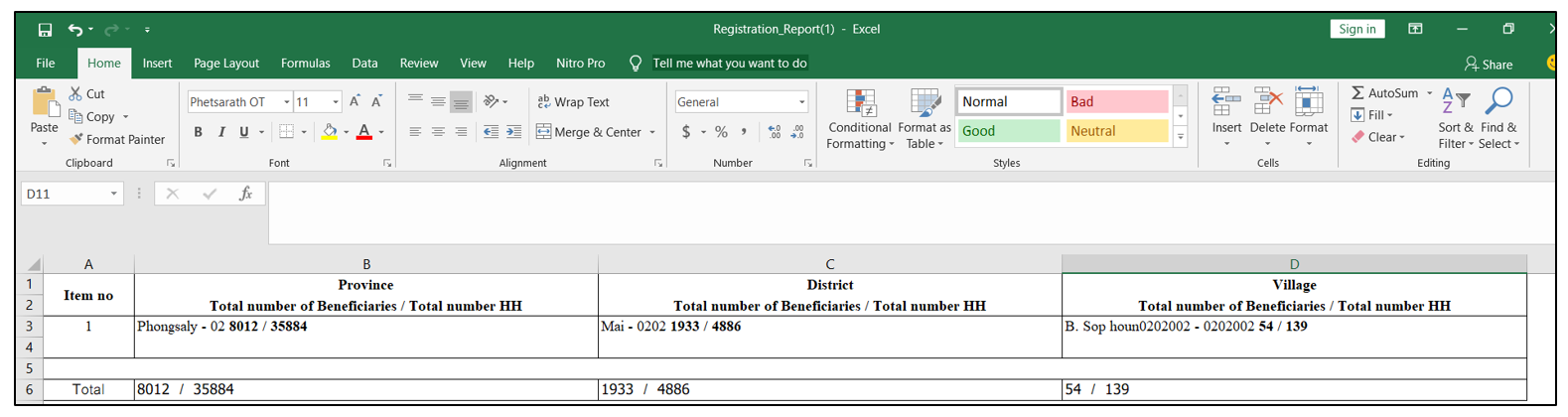Click Decrease Decimal icon
The height and width of the screenshot is (417, 1568).
tap(797, 132)
